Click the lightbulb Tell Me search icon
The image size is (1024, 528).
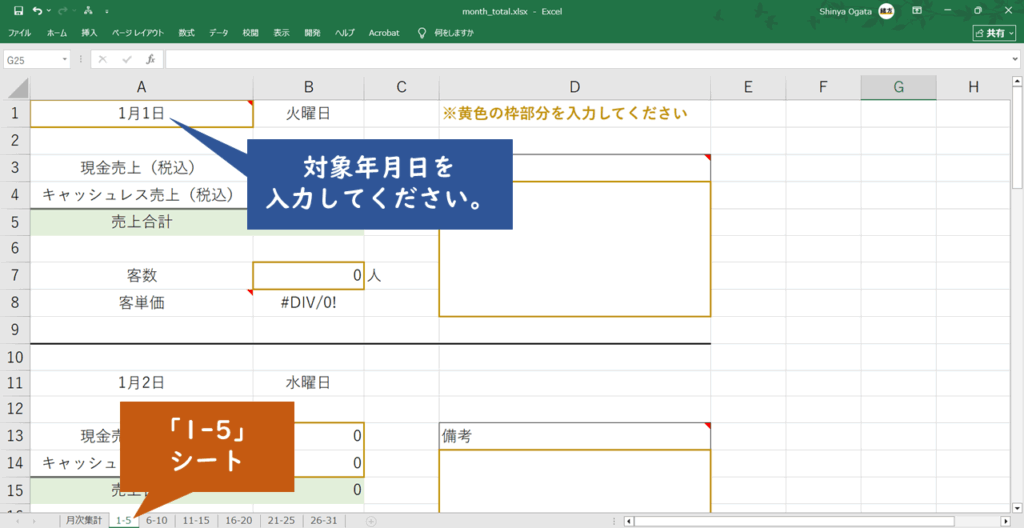click(421, 33)
